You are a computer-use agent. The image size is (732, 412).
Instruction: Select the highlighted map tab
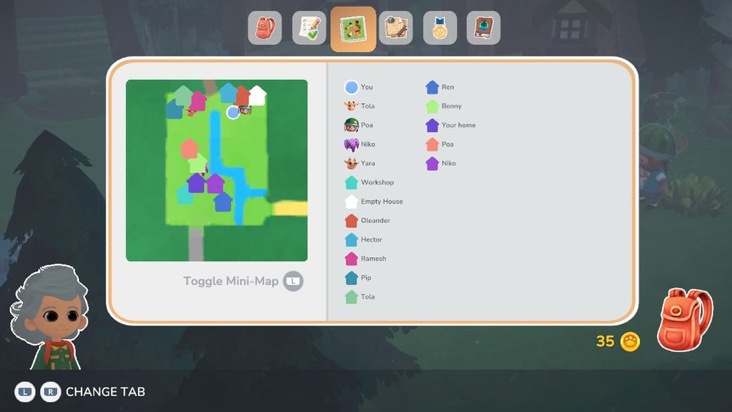coord(353,28)
